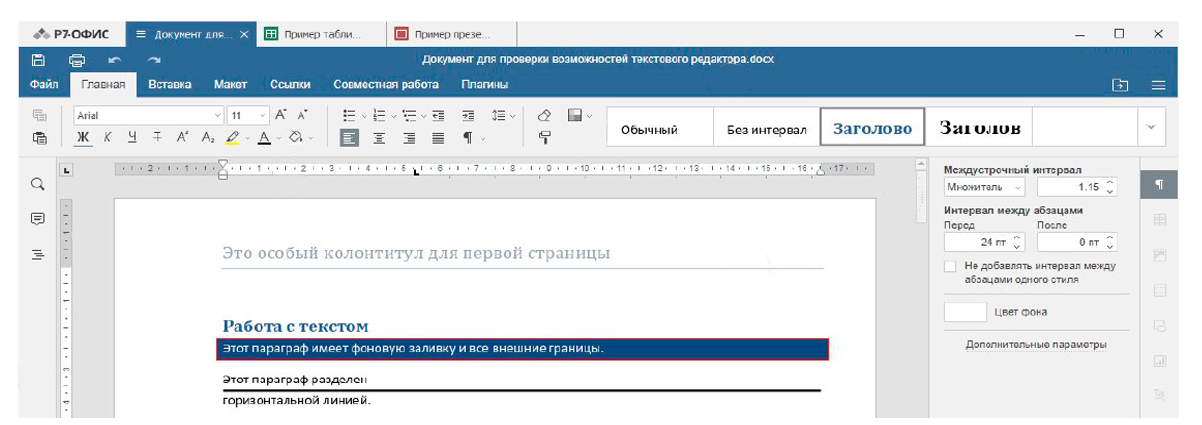Viewport: 1202px width, 425px height.
Task: Open the 'Множитель' line spacing combo box
Action: point(984,187)
